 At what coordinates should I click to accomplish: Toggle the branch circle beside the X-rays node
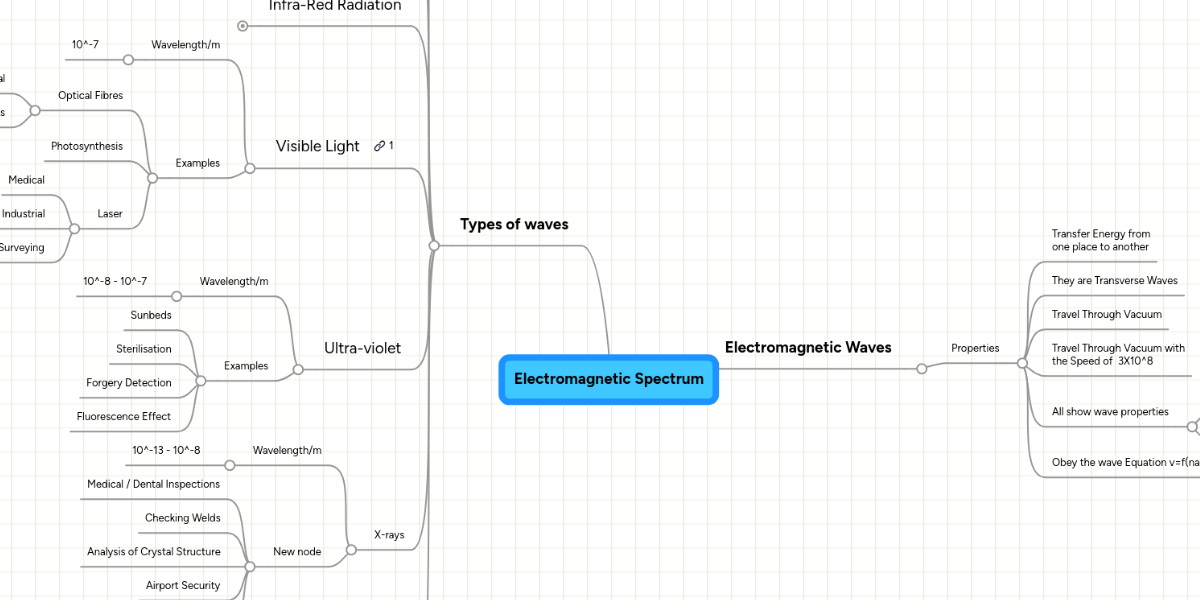pos(351,549)
